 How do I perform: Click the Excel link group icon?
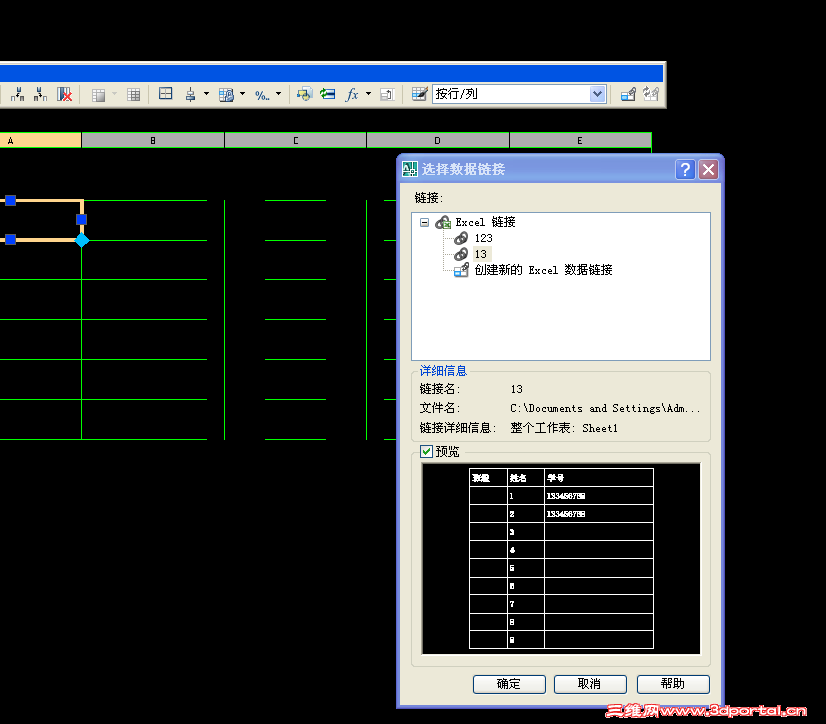click(x=443, y=222)
